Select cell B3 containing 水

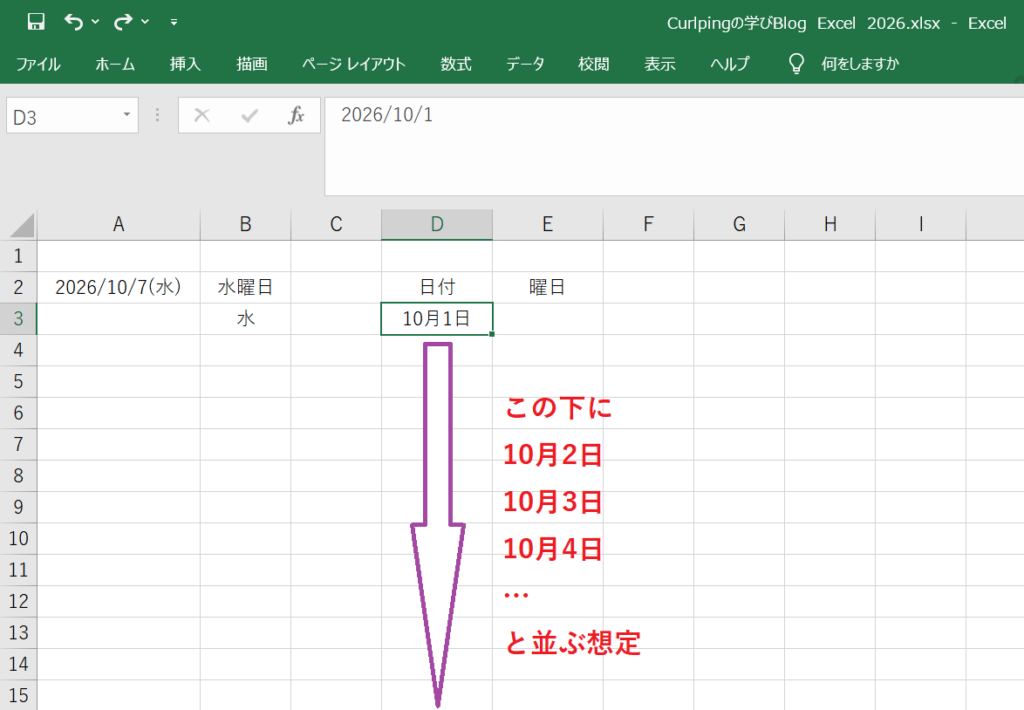point(246,319)
